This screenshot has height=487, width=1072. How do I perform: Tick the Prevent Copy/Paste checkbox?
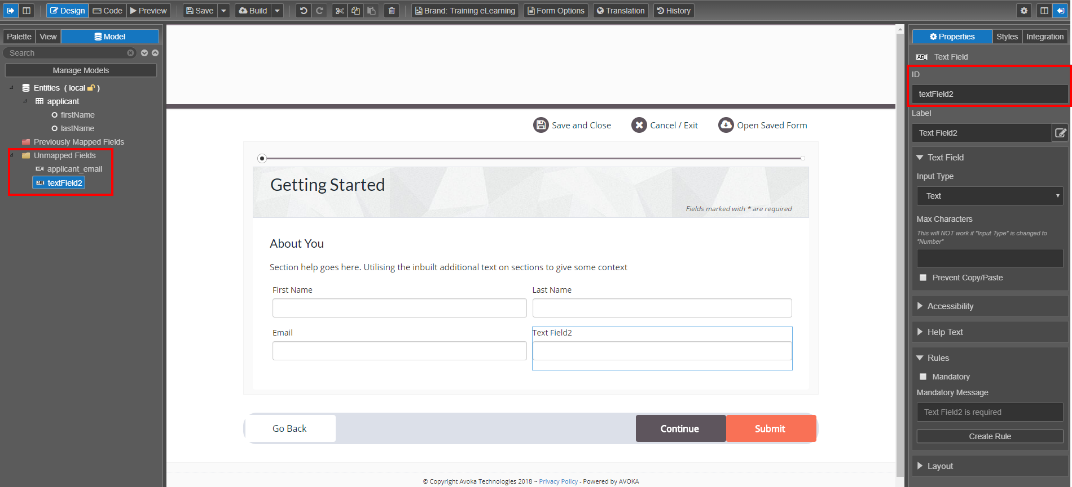pos(923,277)
